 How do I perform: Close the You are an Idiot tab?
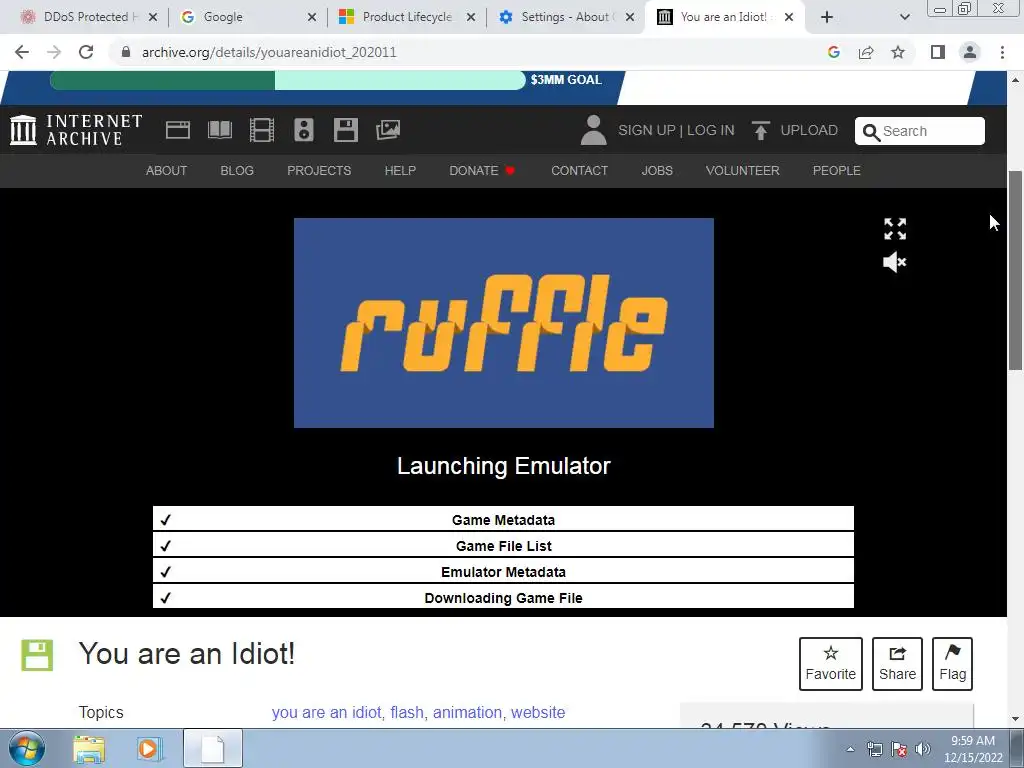[x=789, y=17]
